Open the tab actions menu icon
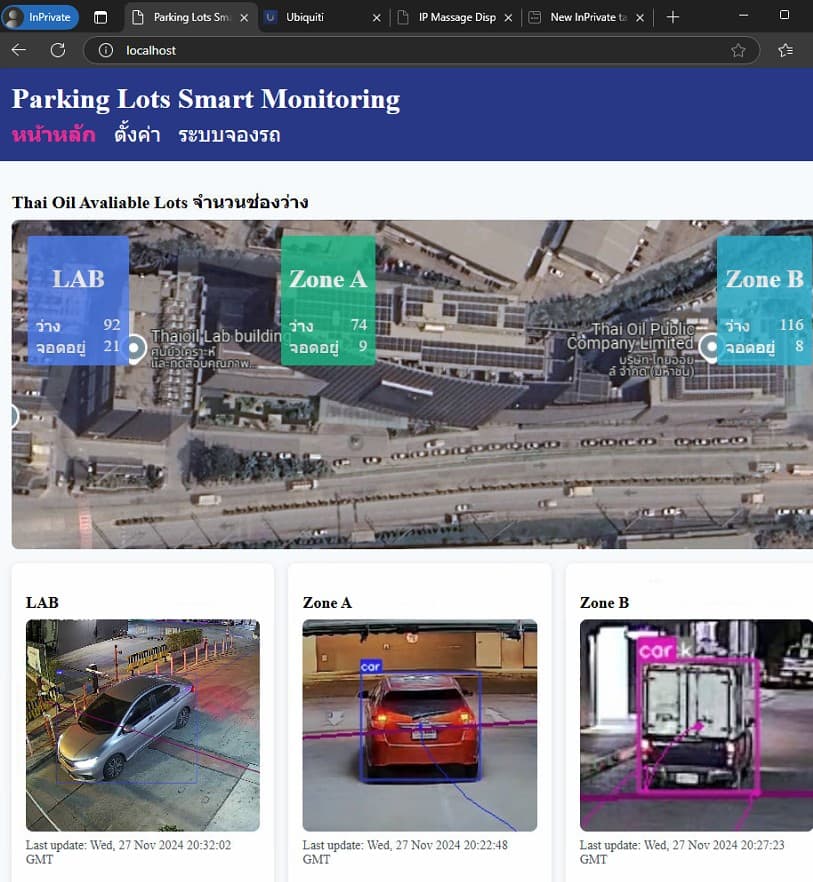 coord(101,17)
